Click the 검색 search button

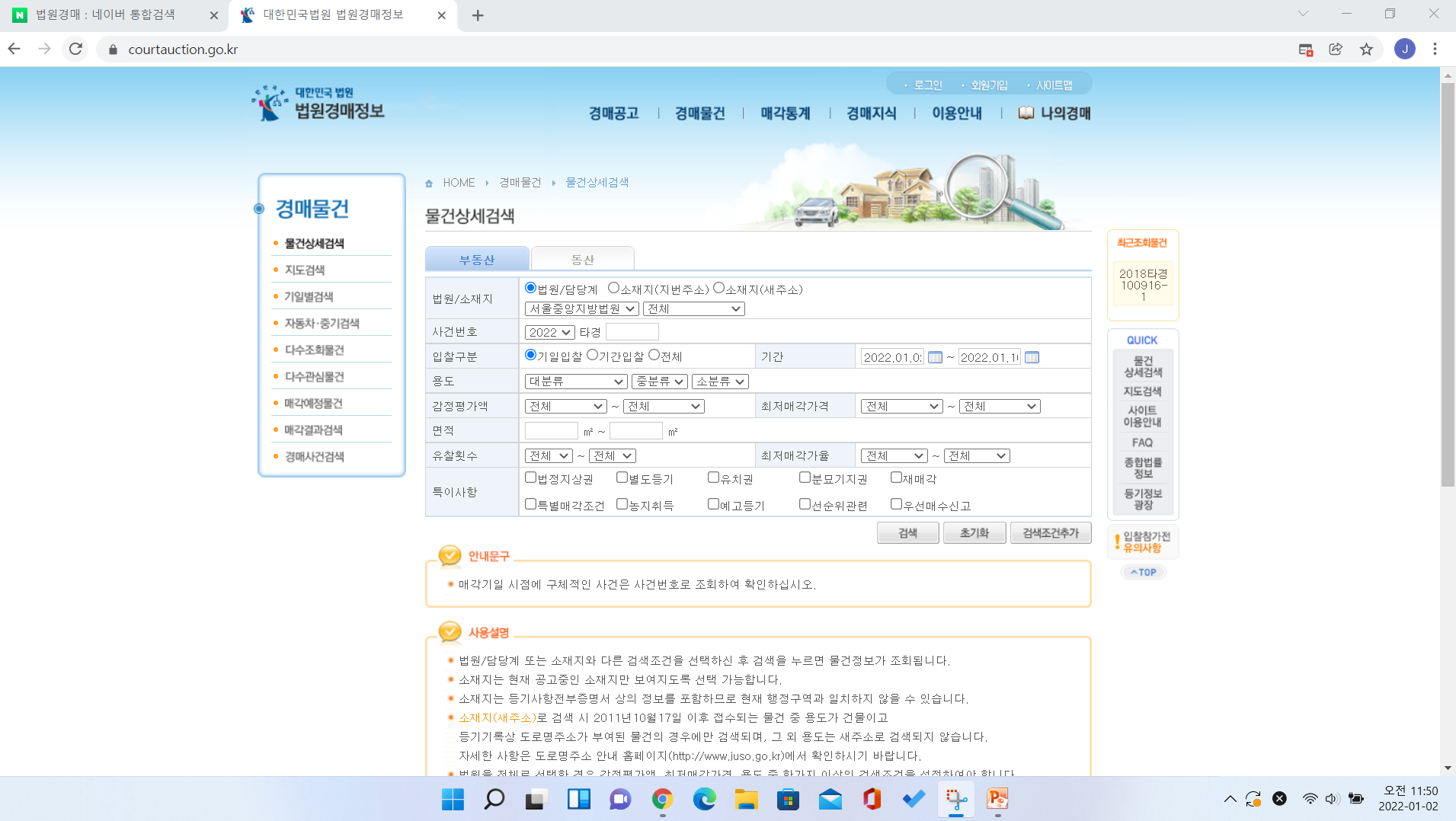907,533
